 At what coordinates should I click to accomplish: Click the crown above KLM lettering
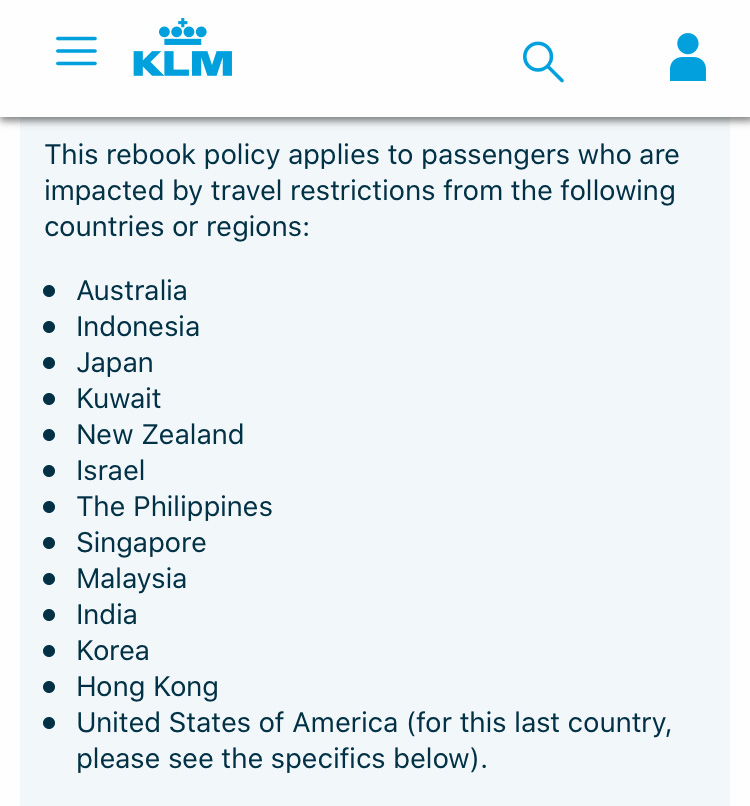[x=182, y=31]
